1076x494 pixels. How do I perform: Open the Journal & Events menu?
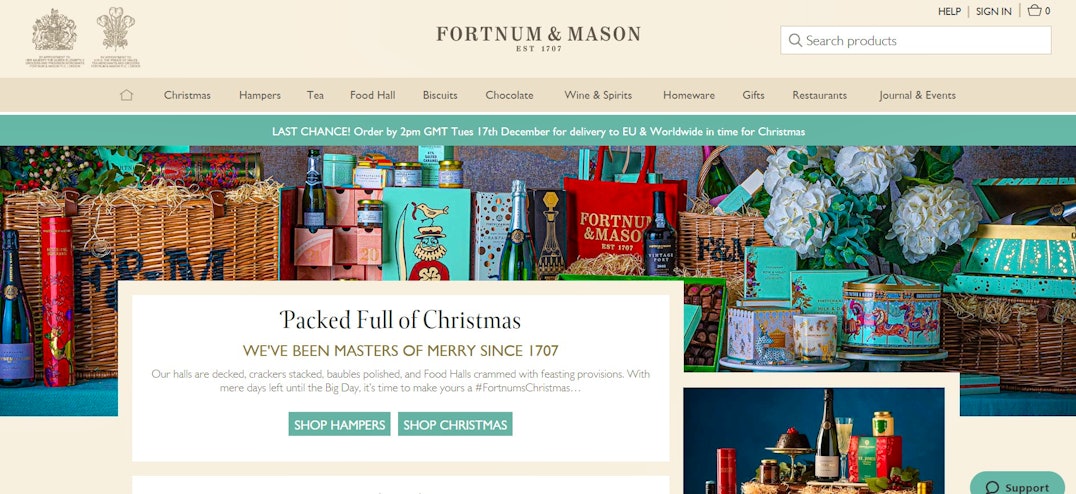(x=917, y=95)
